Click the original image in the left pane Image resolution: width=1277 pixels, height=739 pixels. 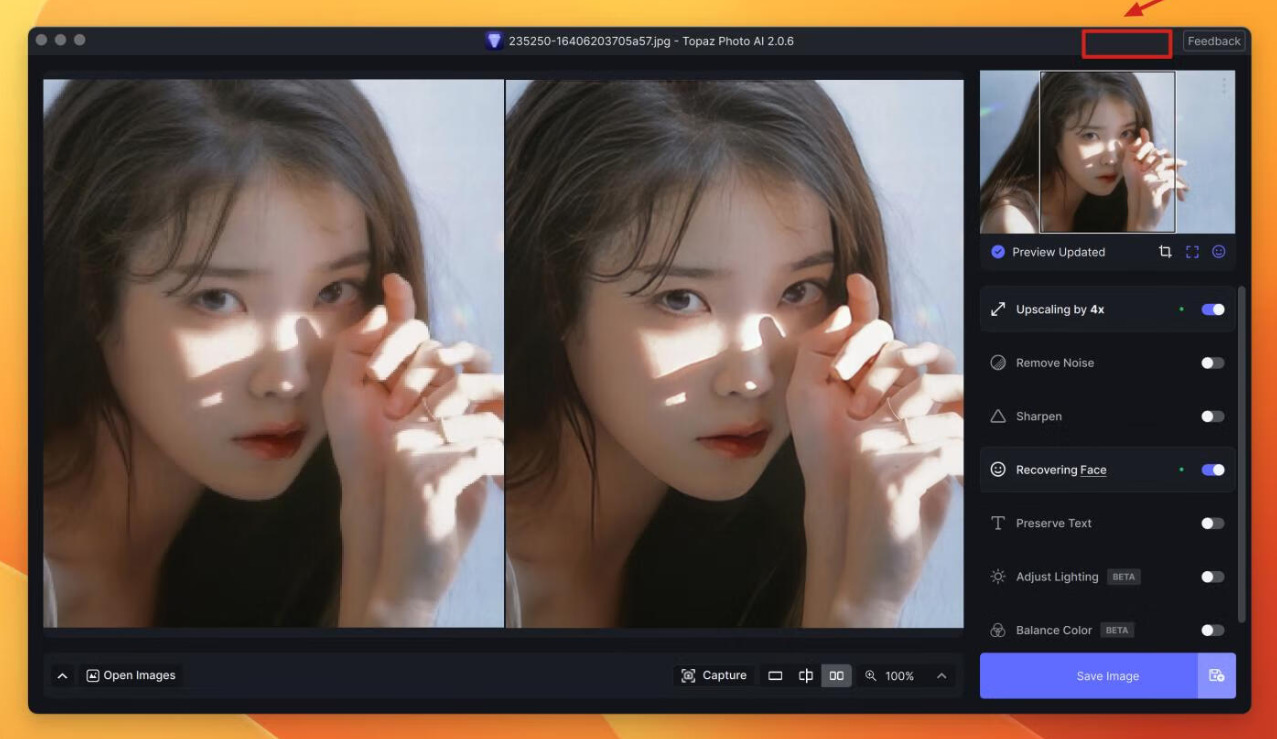pos(273,353)
